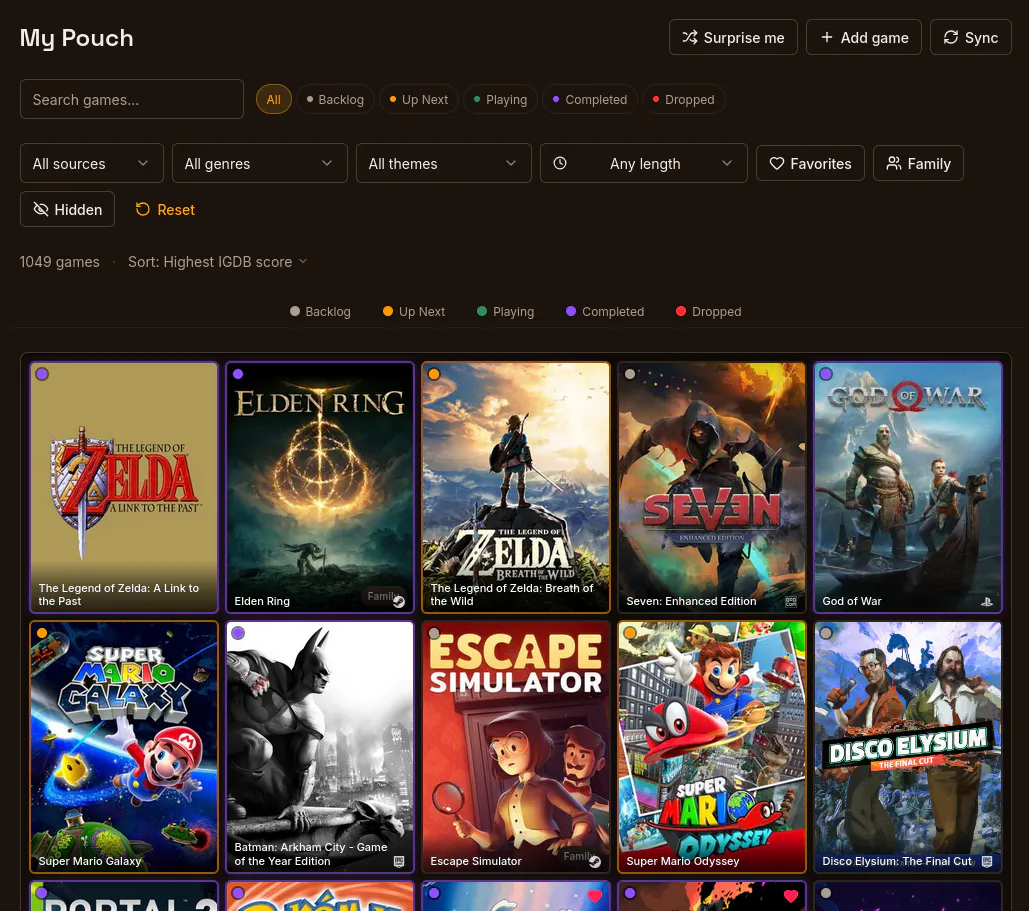Click status dot on Super Mario Odyssey card
The height and width of the screenshot is (911, 1029).
[x=630, y=633]
